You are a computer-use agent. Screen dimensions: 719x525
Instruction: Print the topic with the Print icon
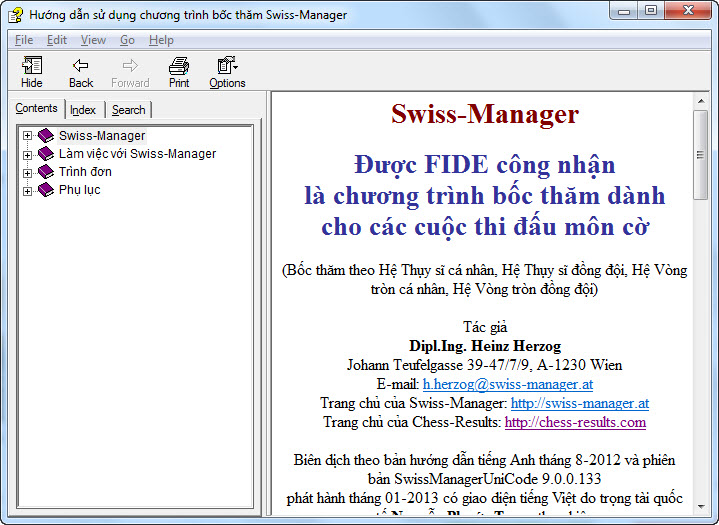[179, 72]
